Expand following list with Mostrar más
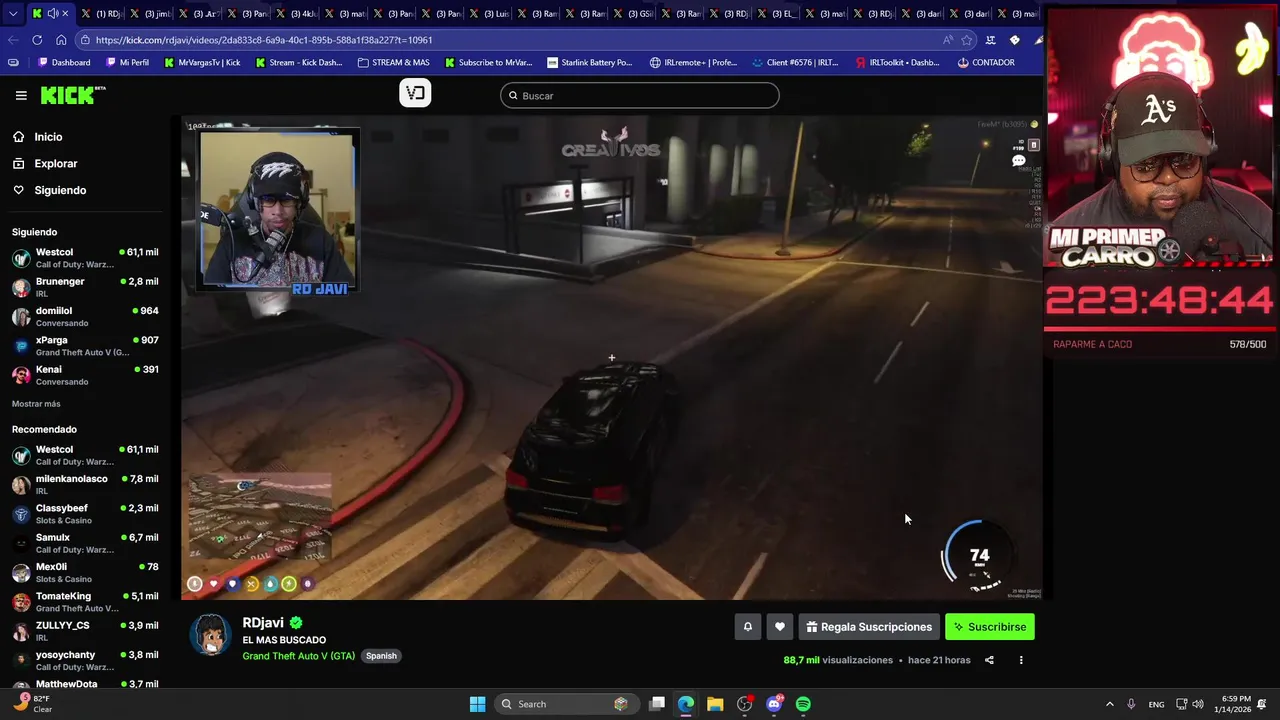Viewport: 1280px width, 720px height. coord(36,404)
